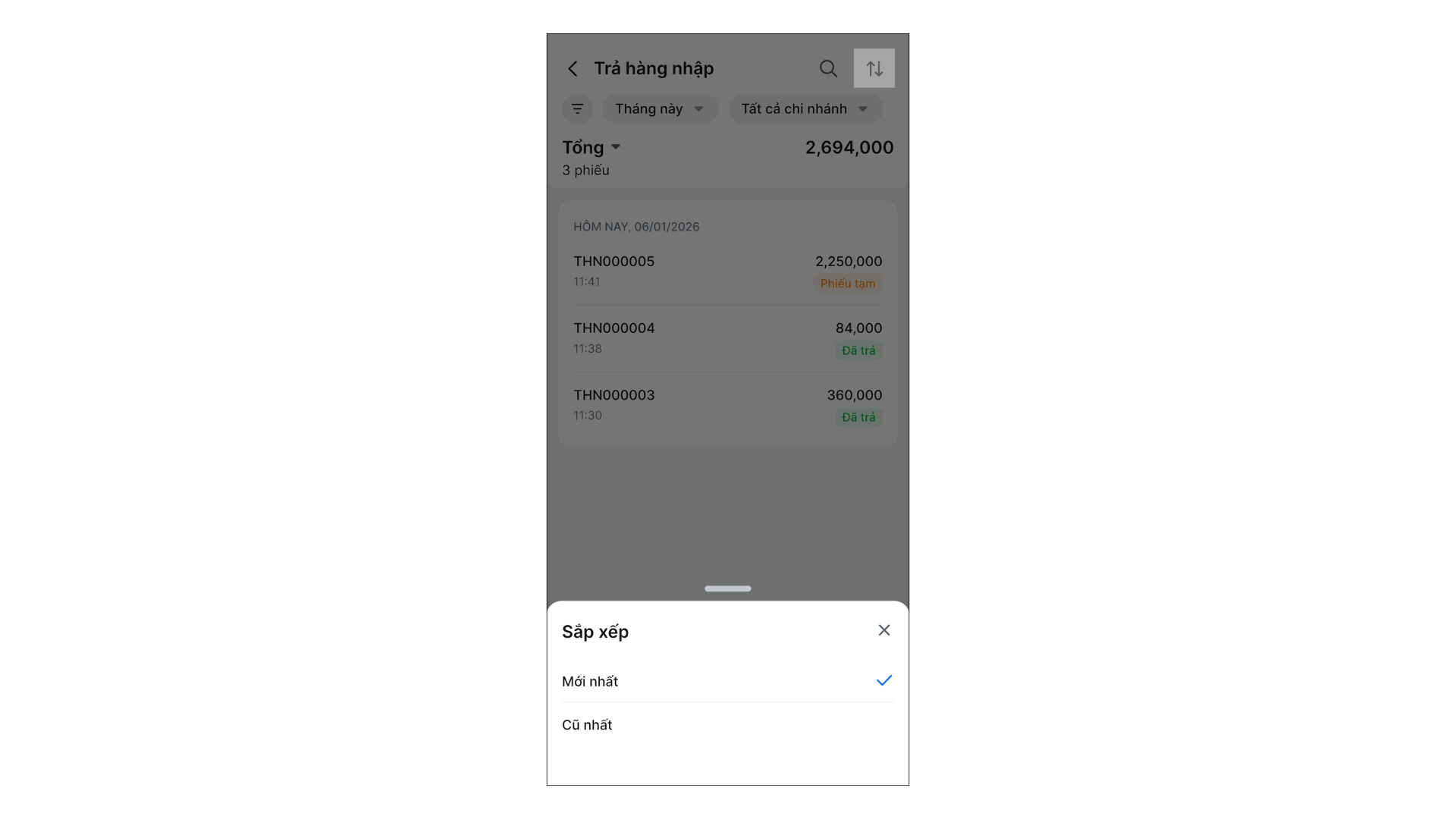This screenshot has width=1456, height=819.
Task: Click the Sắp xếp sheet title
Action: pos(595,632)
